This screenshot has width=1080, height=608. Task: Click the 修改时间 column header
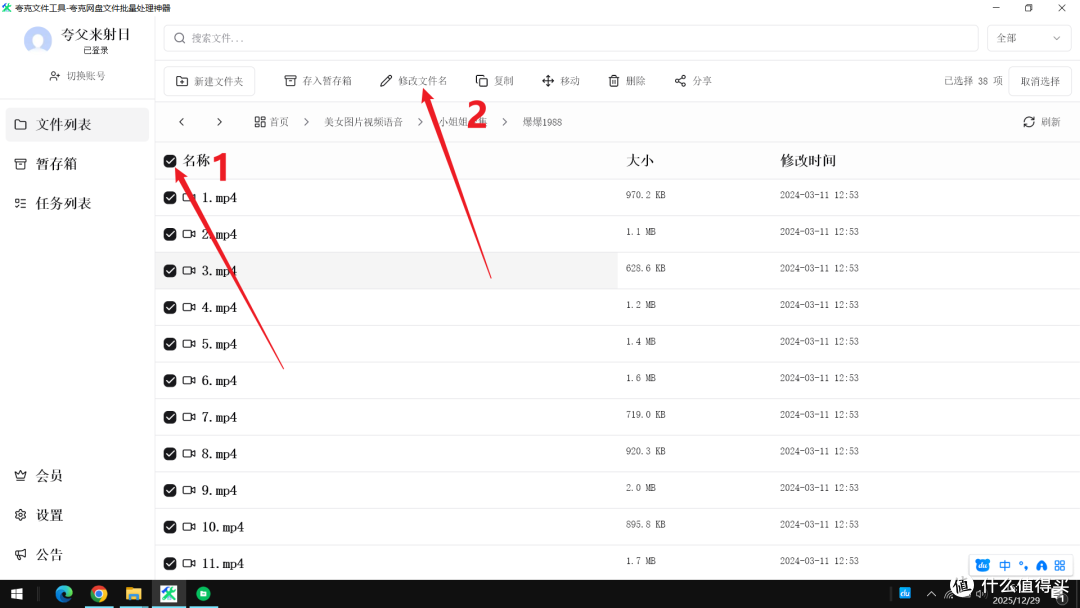coord(808,160)
